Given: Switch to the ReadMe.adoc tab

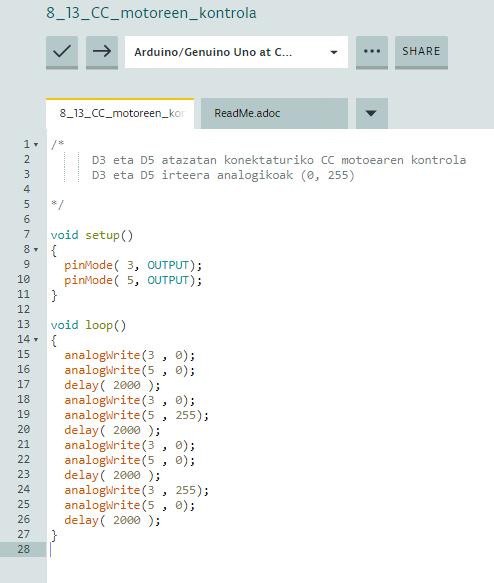Looking at the screenshot, I should [274, 113].
